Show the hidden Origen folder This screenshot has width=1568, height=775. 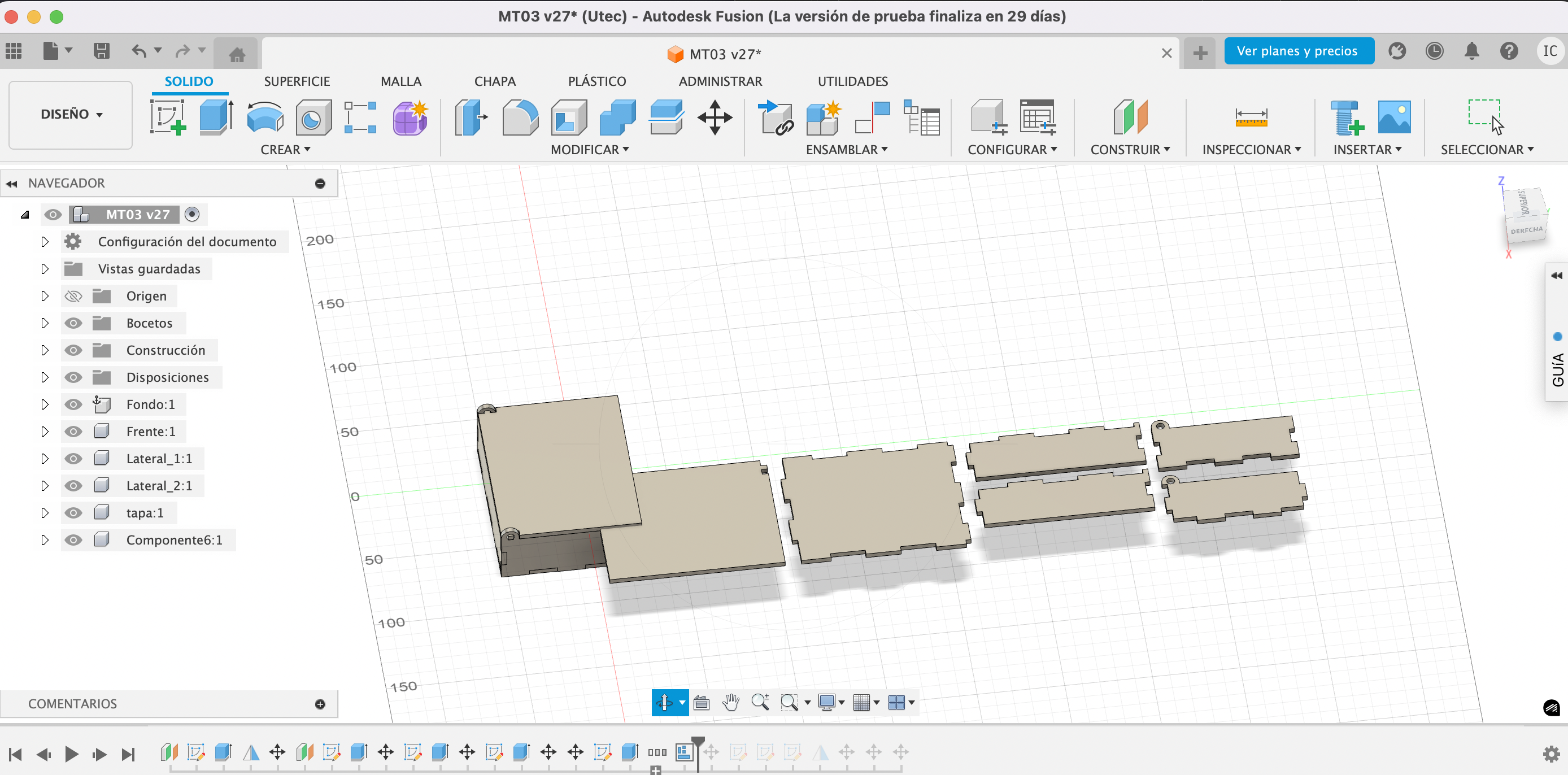73,296
